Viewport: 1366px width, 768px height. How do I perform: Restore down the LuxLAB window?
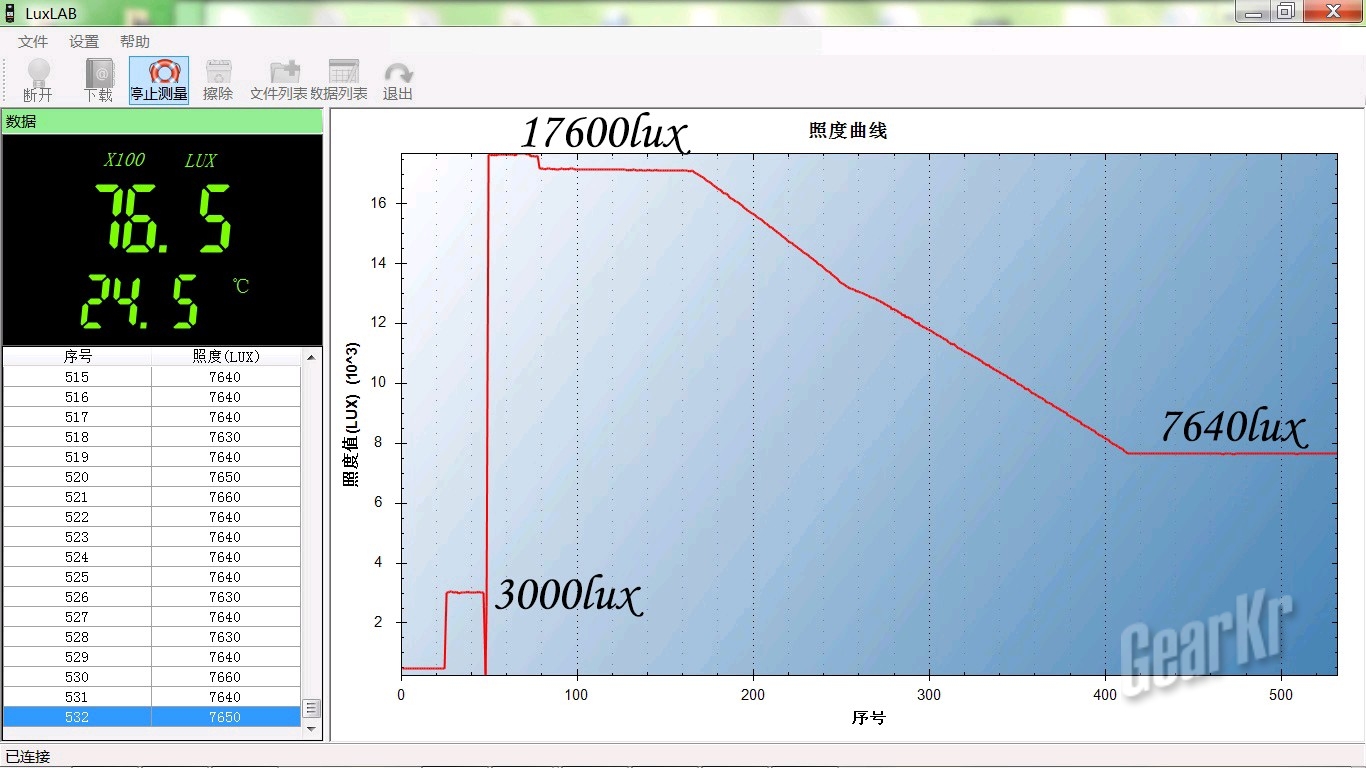pyautogui.click(x=1286, y=11)
